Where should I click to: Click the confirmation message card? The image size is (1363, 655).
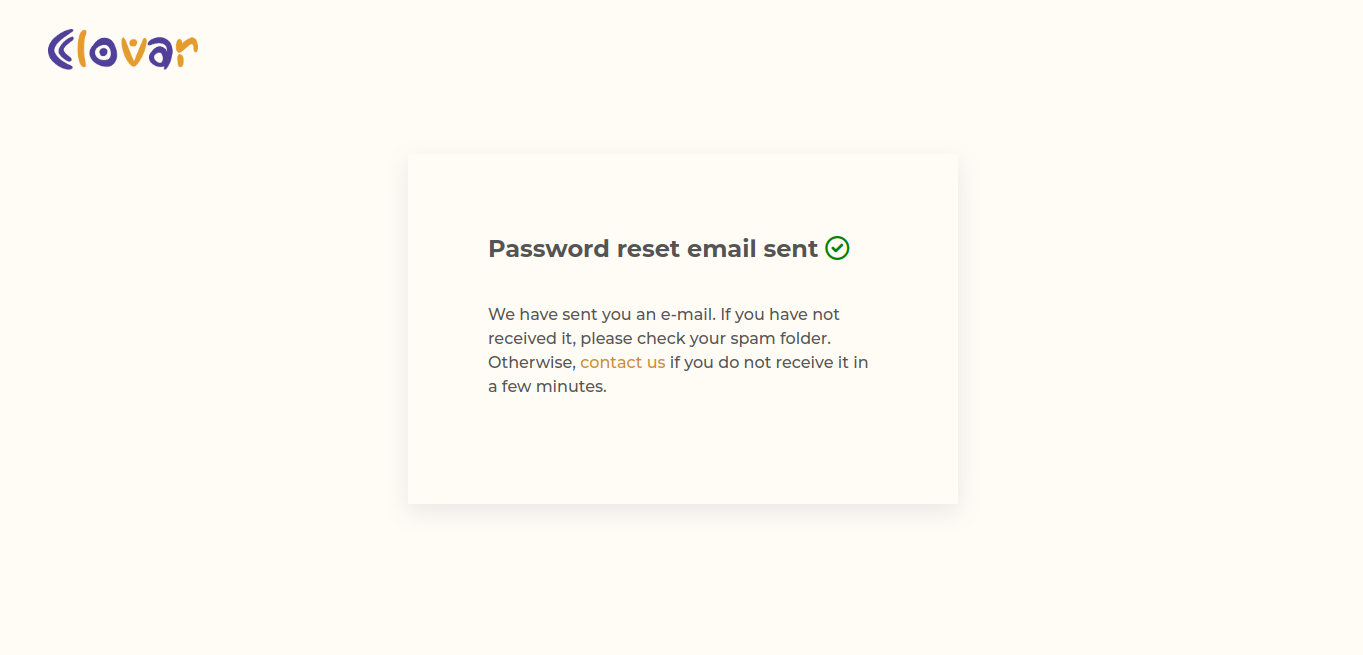pyautogui.click(x=682, y=328)
